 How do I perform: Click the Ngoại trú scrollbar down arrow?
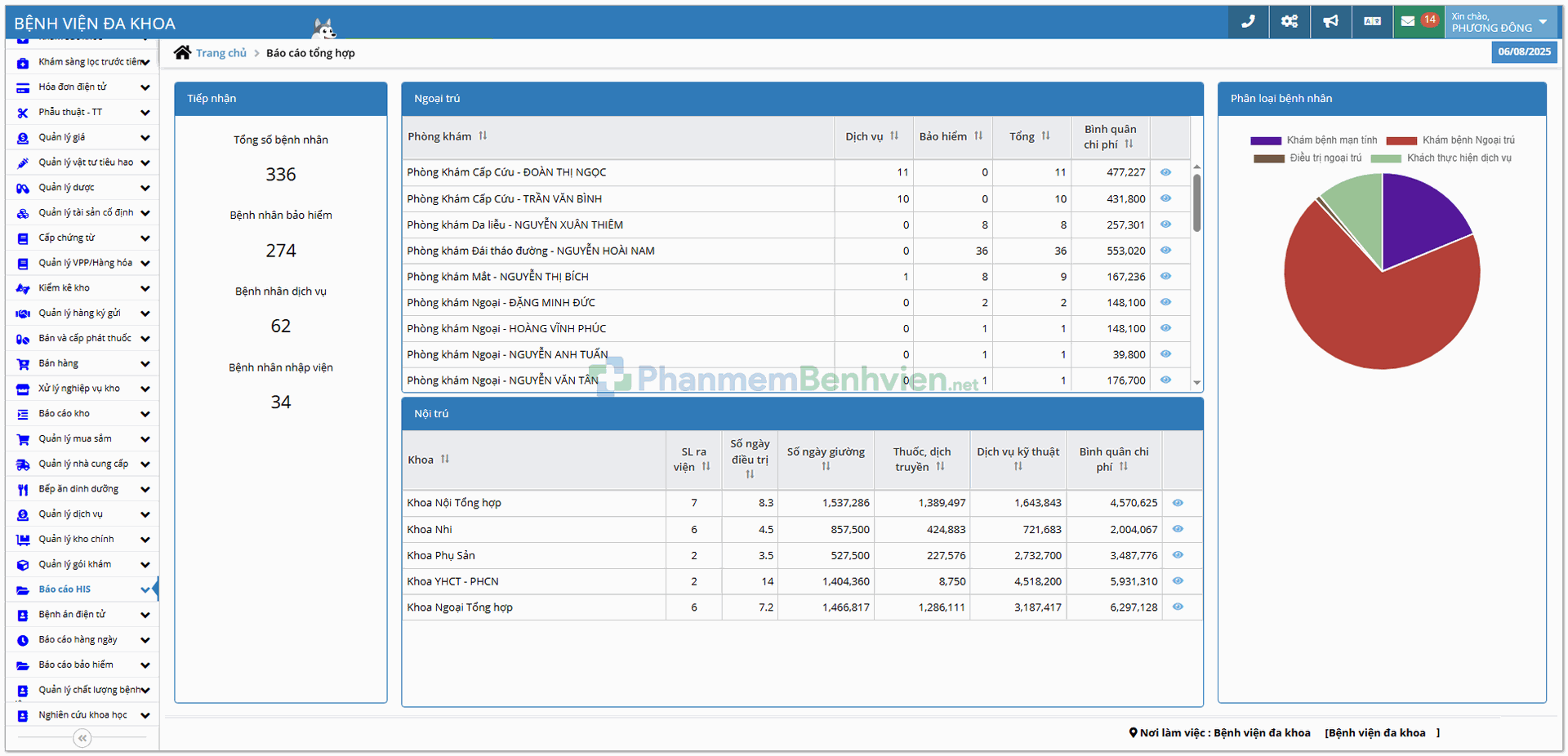[x=1196, y=382]
